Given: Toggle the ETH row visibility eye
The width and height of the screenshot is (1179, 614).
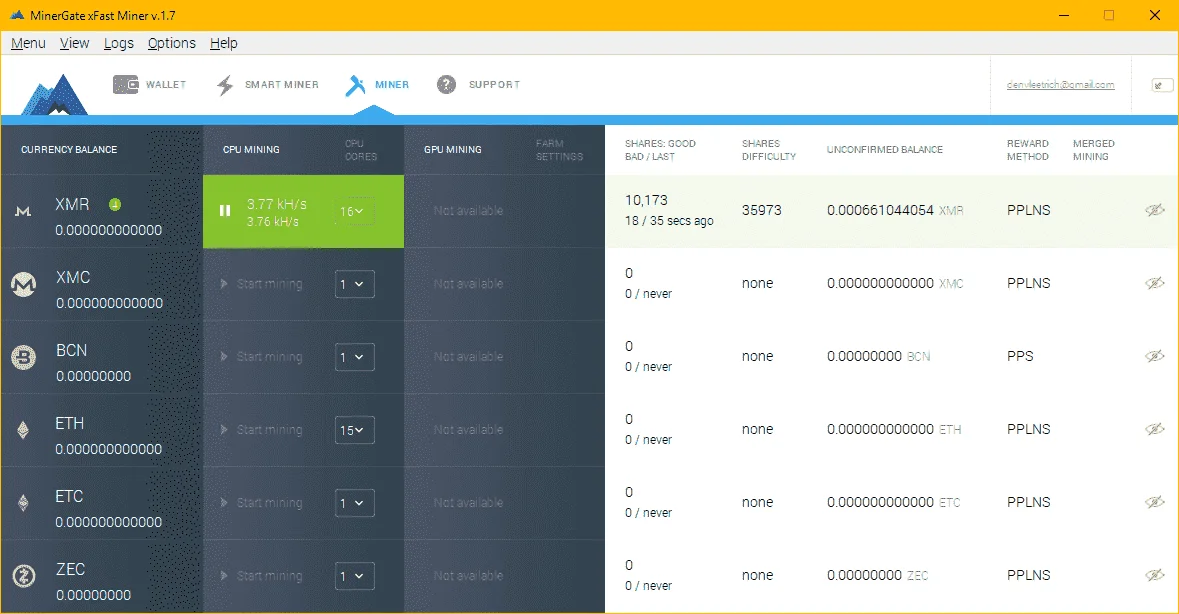Looking at the screenshot, I should coord(1155,429).
